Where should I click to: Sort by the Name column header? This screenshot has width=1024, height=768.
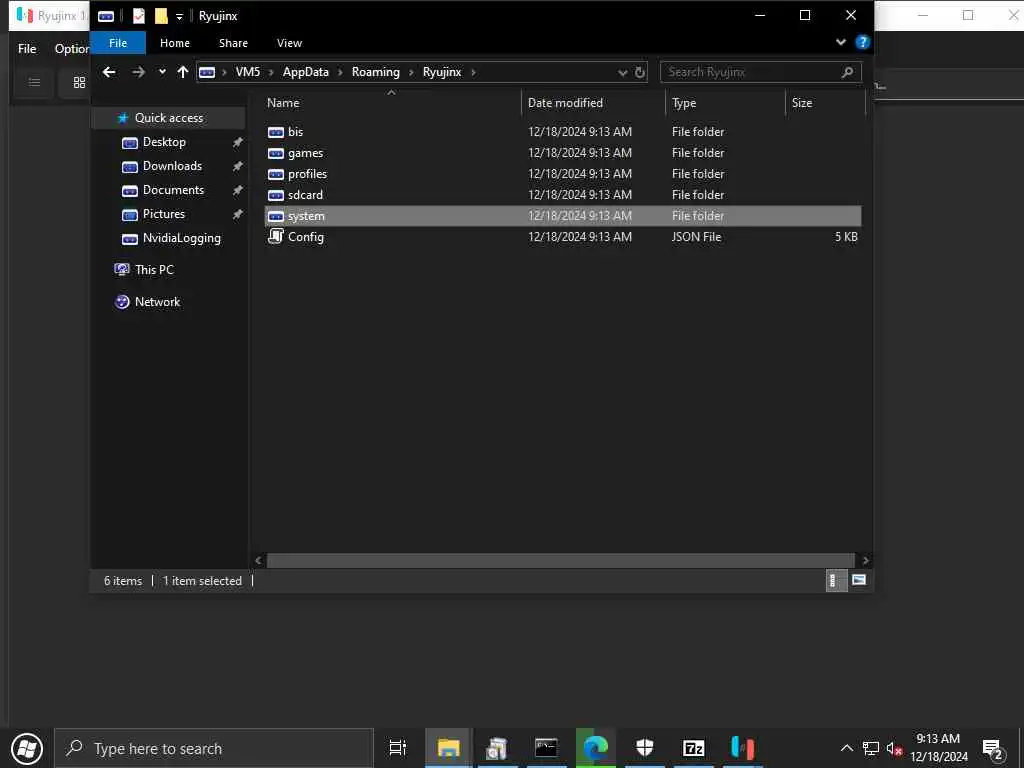coord(283,103)
